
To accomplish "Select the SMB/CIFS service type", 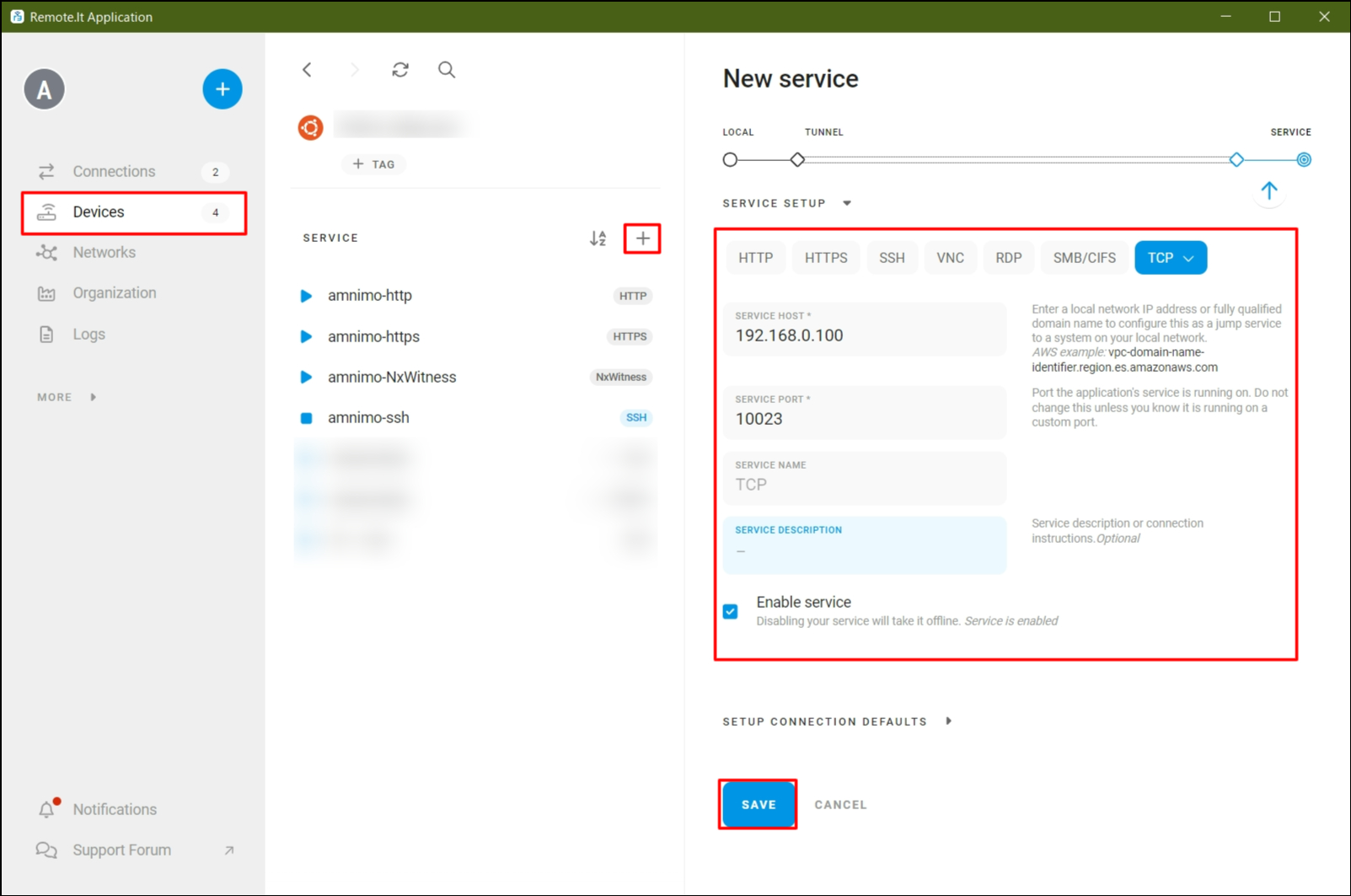I will click(1084, 258).
